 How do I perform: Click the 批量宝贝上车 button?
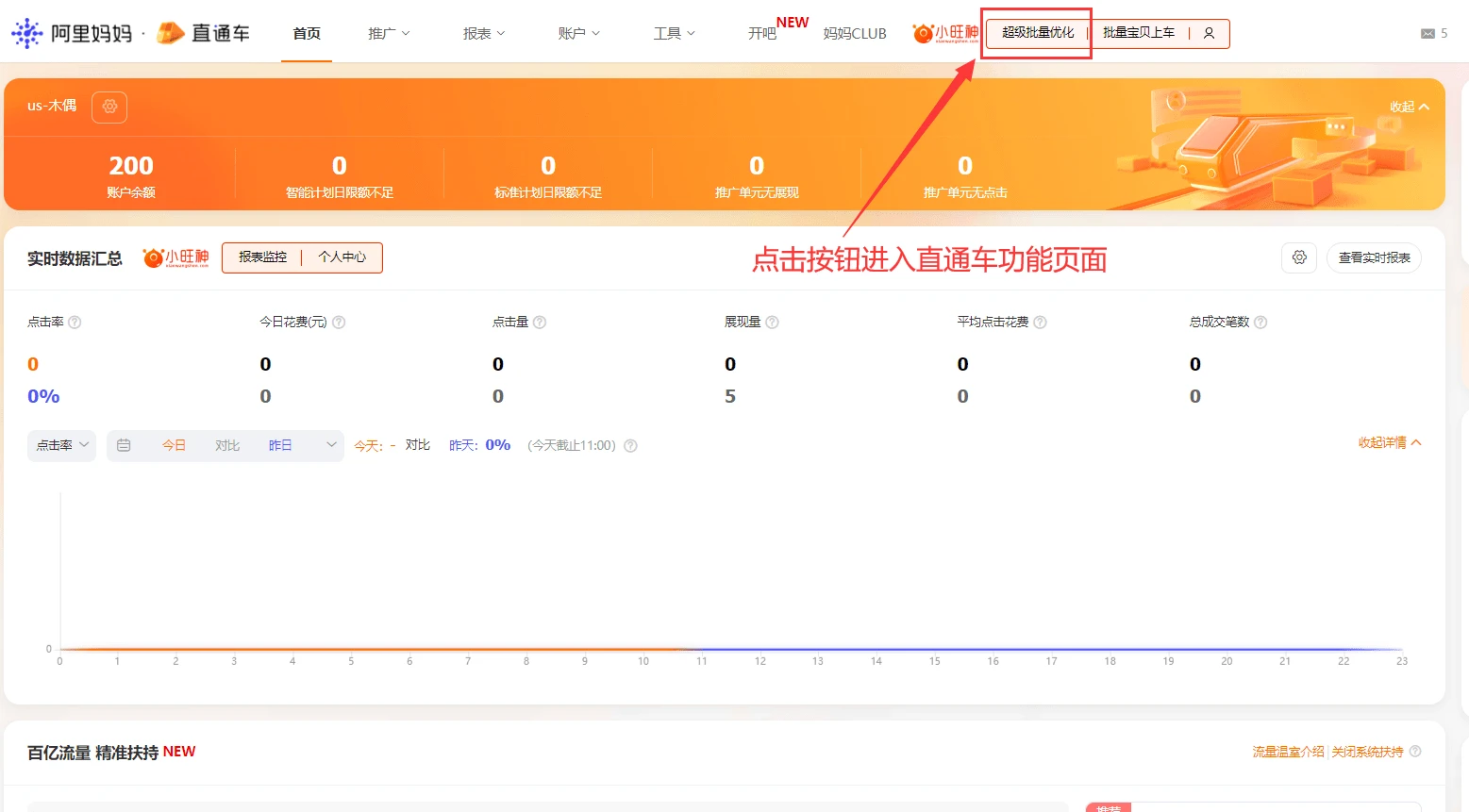(x=1139, y=33)
